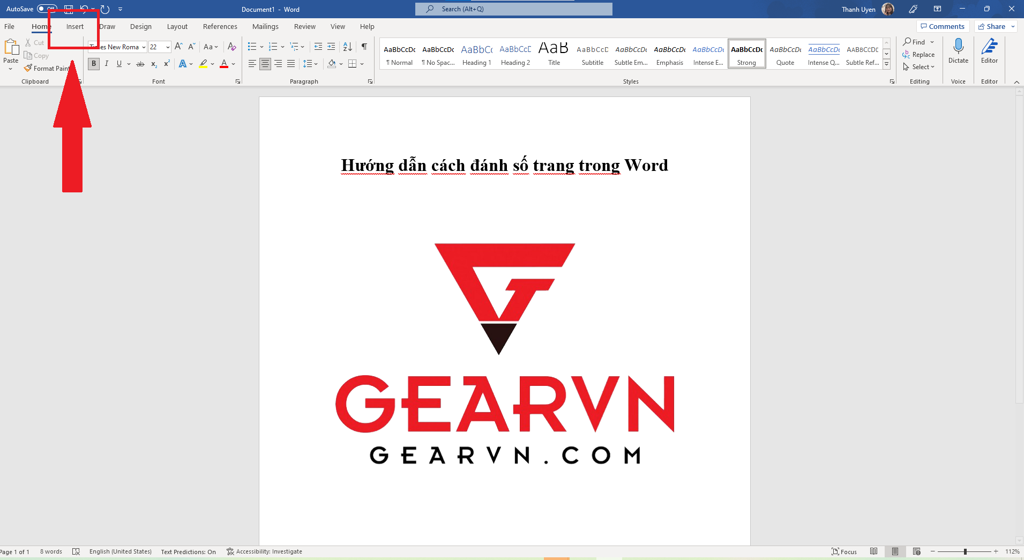
Task: Apply the Title style
Action: click(x=554, y=54)
